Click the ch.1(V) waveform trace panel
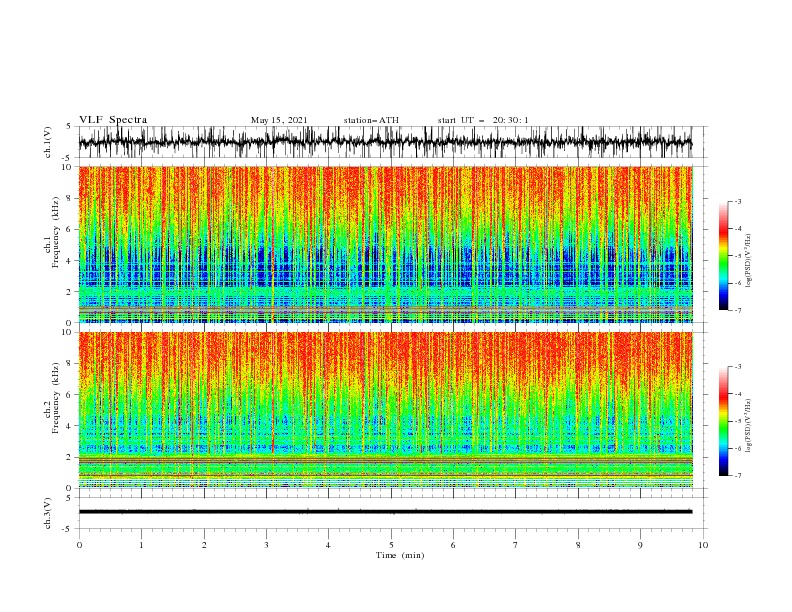 (393, 142)
